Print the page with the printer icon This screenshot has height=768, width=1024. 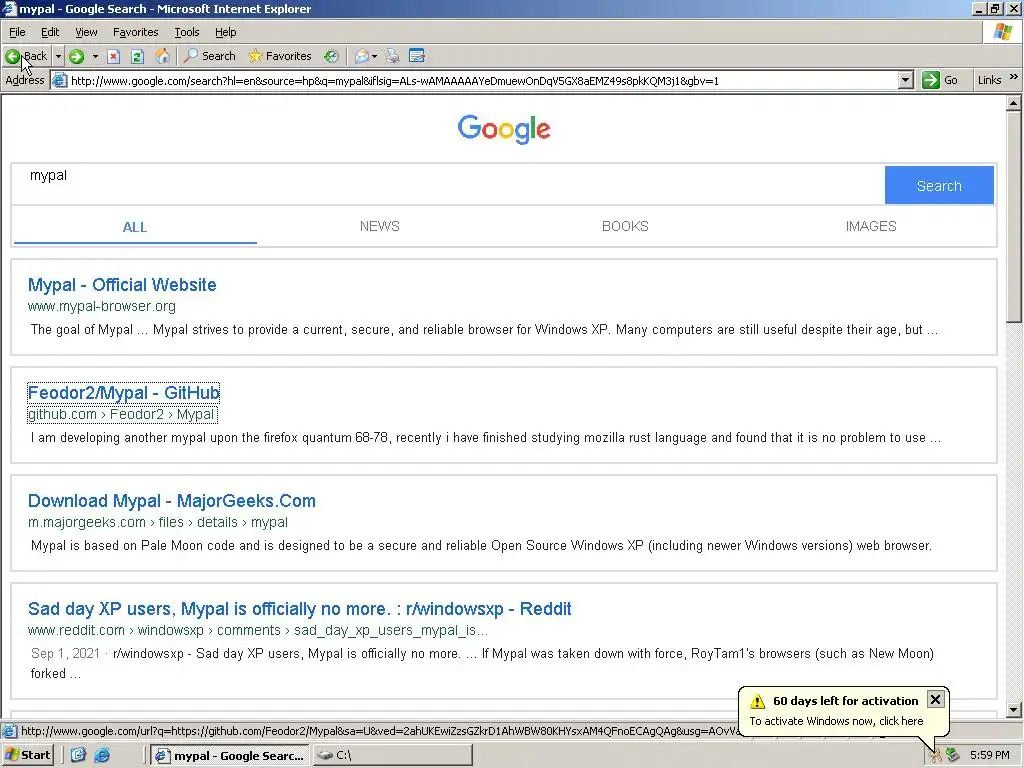[x=392, y=56]
